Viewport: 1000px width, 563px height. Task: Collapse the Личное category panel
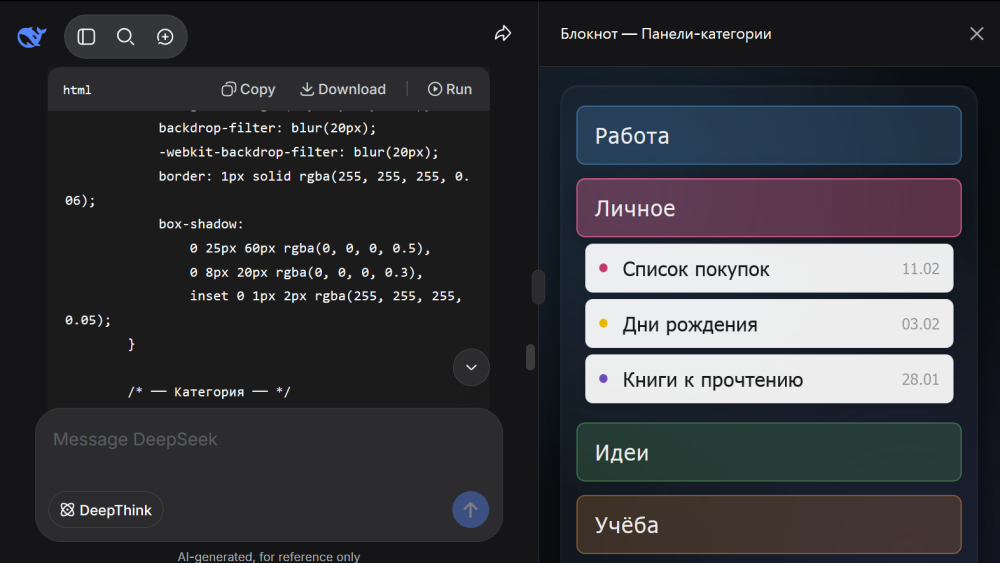(768, 208)
